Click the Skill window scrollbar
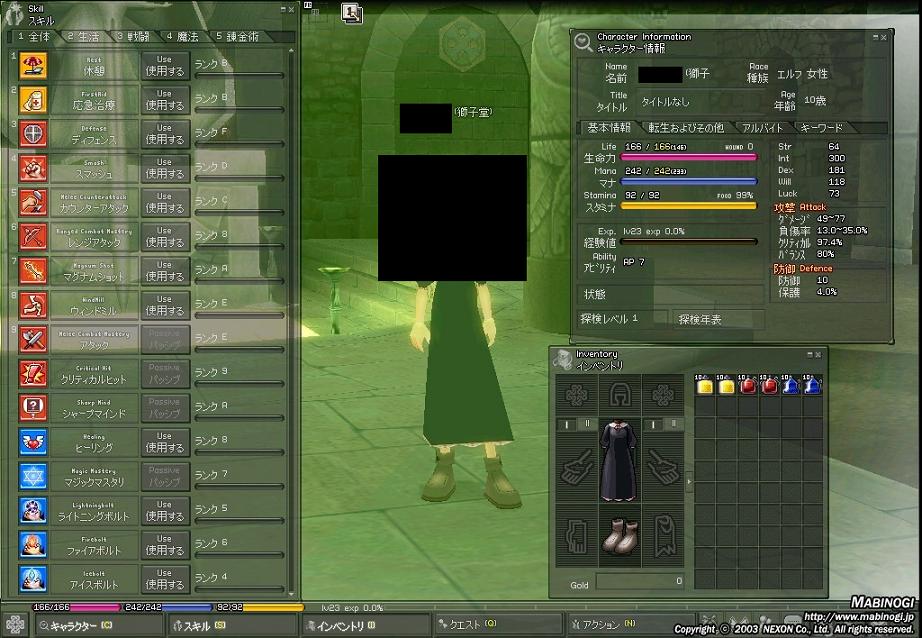This screenshot has width=922, height=638. [x=291, y=322]
